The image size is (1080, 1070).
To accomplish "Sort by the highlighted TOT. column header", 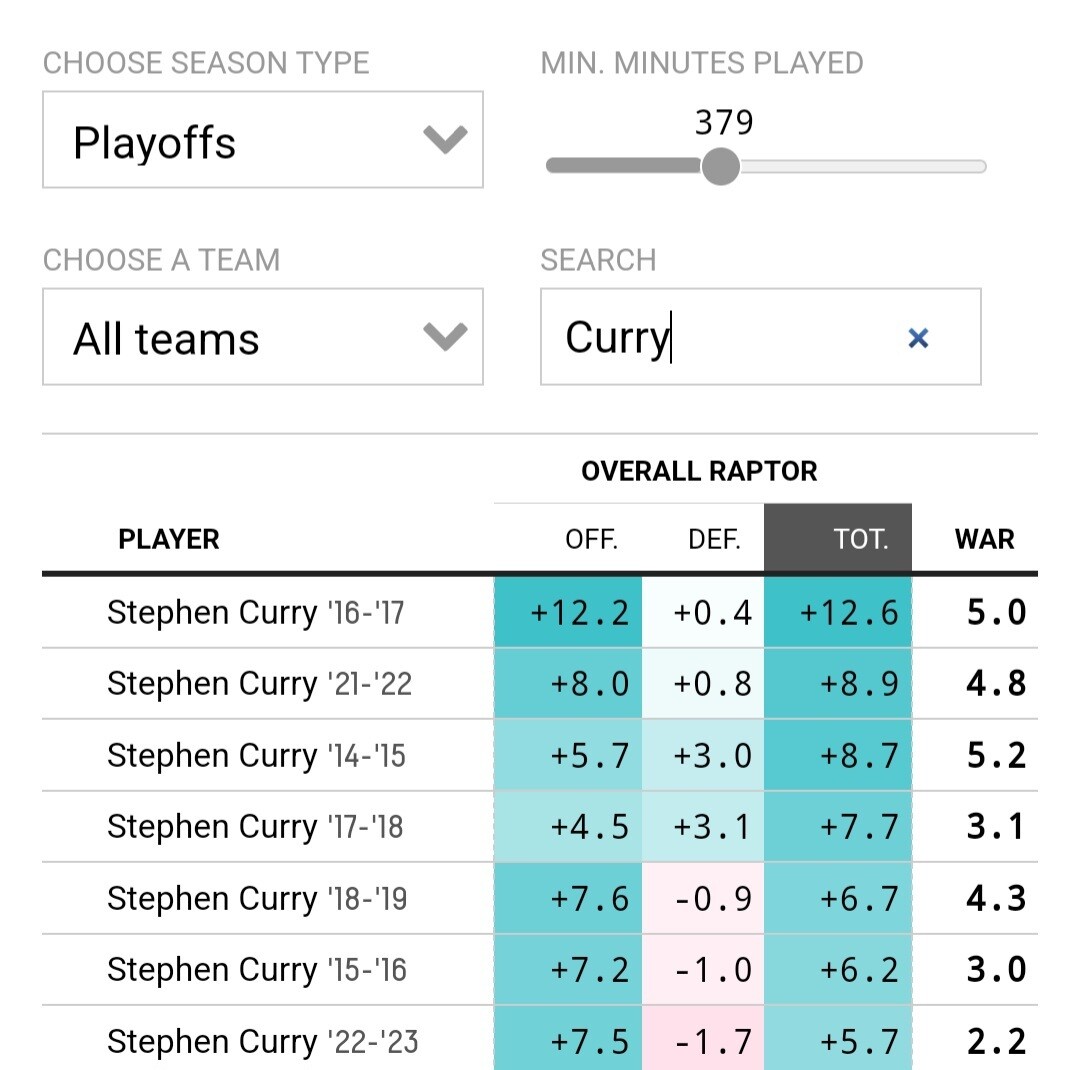I will coord(860,540).
